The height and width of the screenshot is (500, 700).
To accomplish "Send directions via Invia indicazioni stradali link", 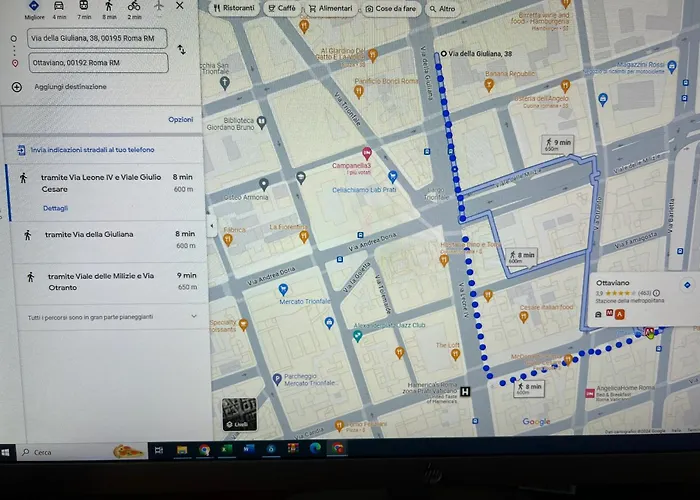I will click(92, 150).
